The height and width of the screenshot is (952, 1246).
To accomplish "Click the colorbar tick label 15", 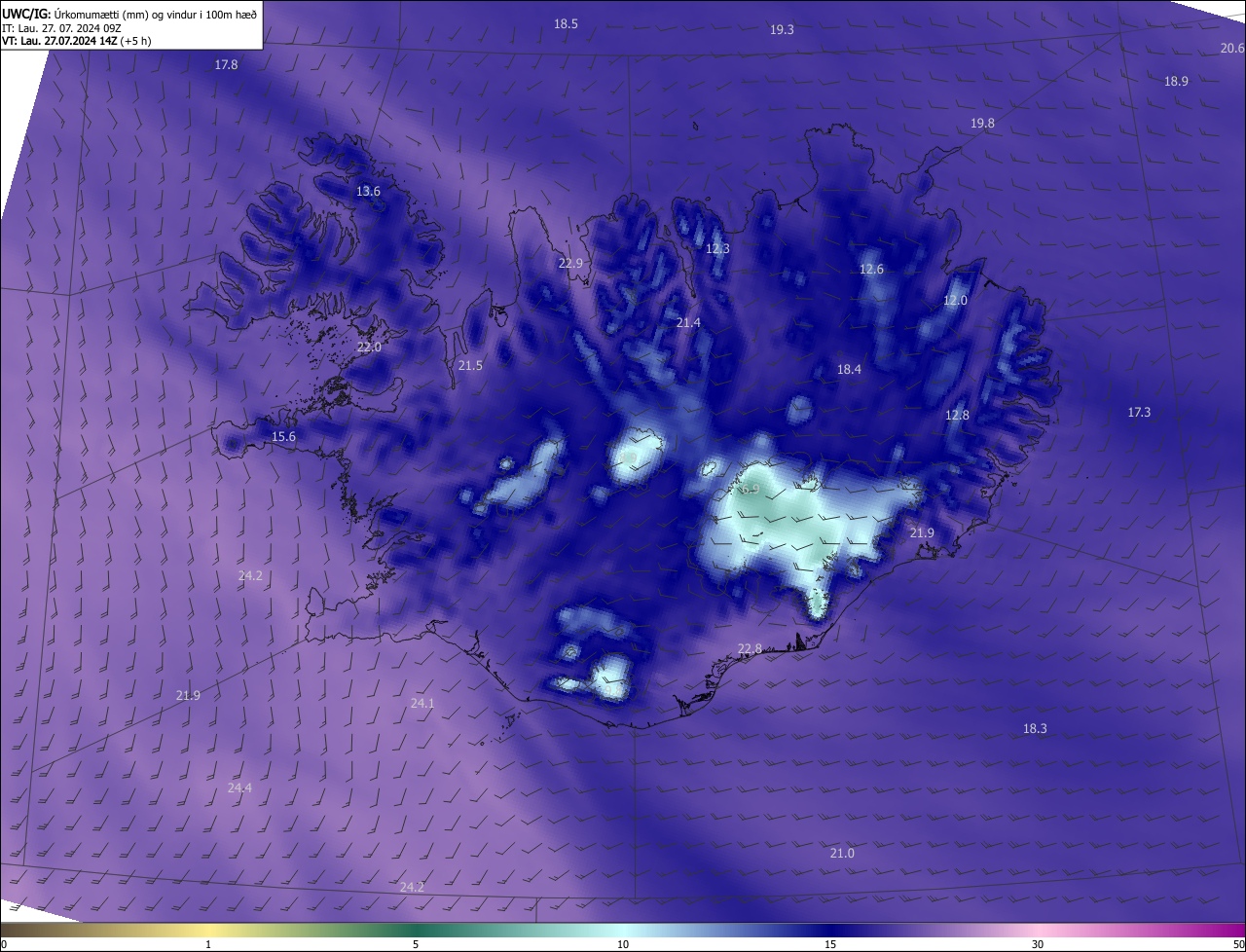I will tap(830, 944).
